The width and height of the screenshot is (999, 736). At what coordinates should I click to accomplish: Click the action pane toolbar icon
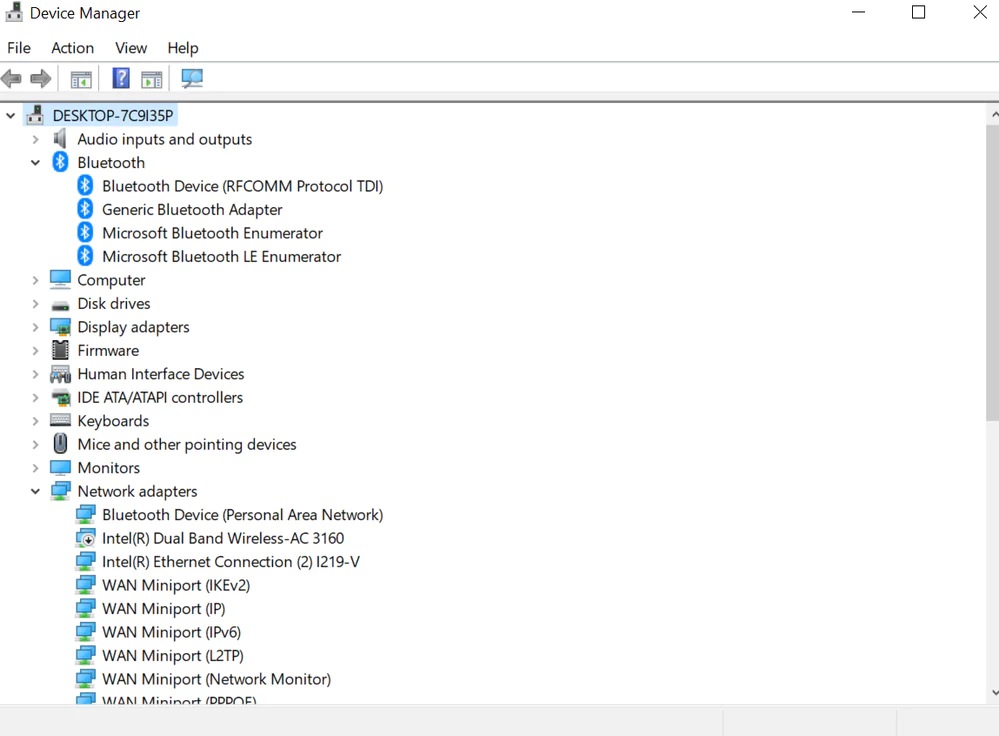152,78
